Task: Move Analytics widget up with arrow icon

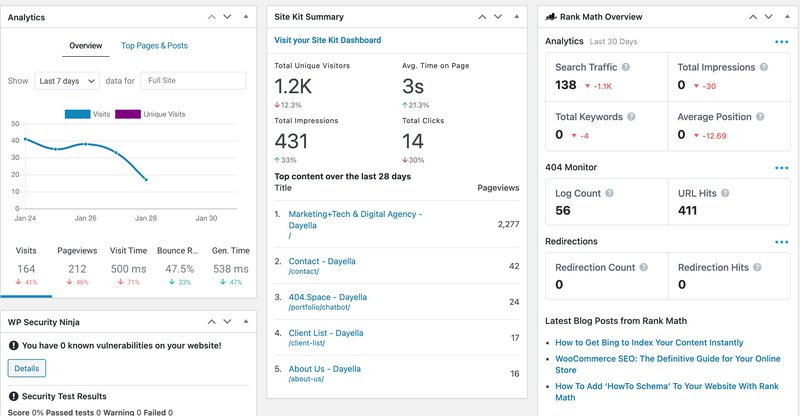Action: [x=212, y=17]
